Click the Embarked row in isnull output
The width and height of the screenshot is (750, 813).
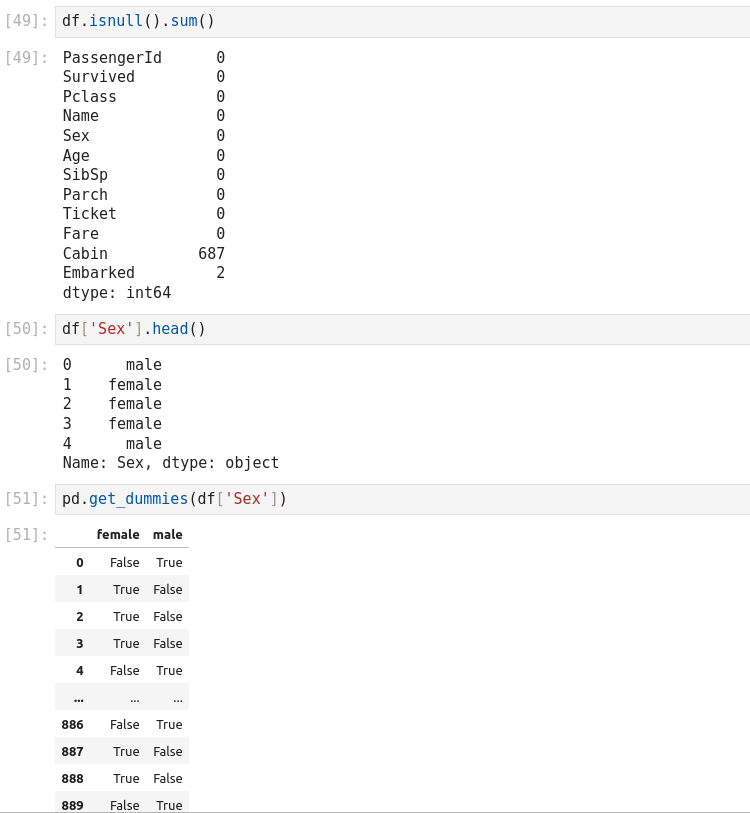click(99, 273)
